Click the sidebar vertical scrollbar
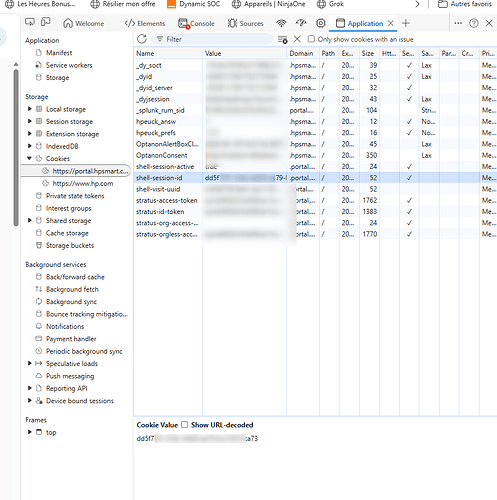The width and height of the screenshot is (497, 500). click(x=16, y=147)
